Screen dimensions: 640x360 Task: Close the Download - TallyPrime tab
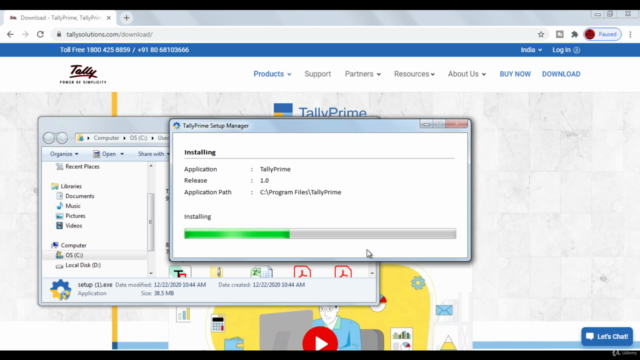point(109,18)
